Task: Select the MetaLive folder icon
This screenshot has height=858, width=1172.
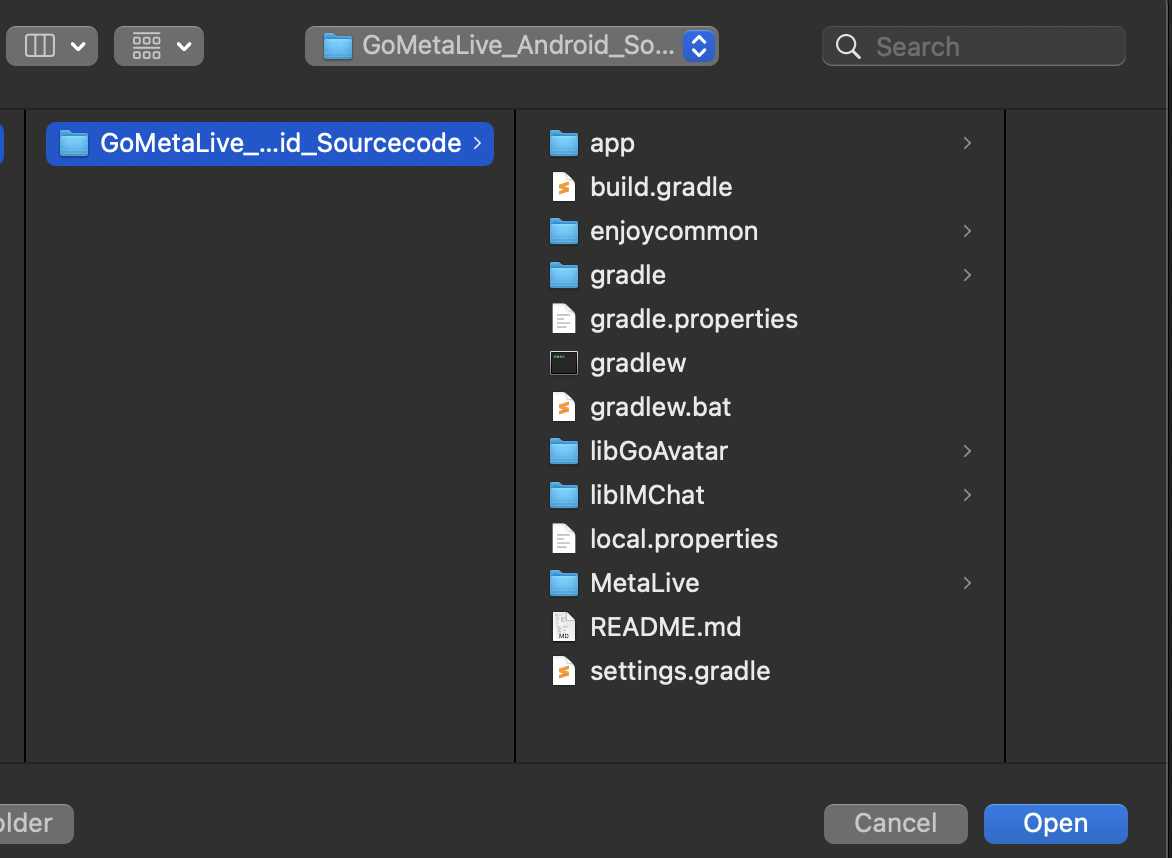Action: coord(564,583)
